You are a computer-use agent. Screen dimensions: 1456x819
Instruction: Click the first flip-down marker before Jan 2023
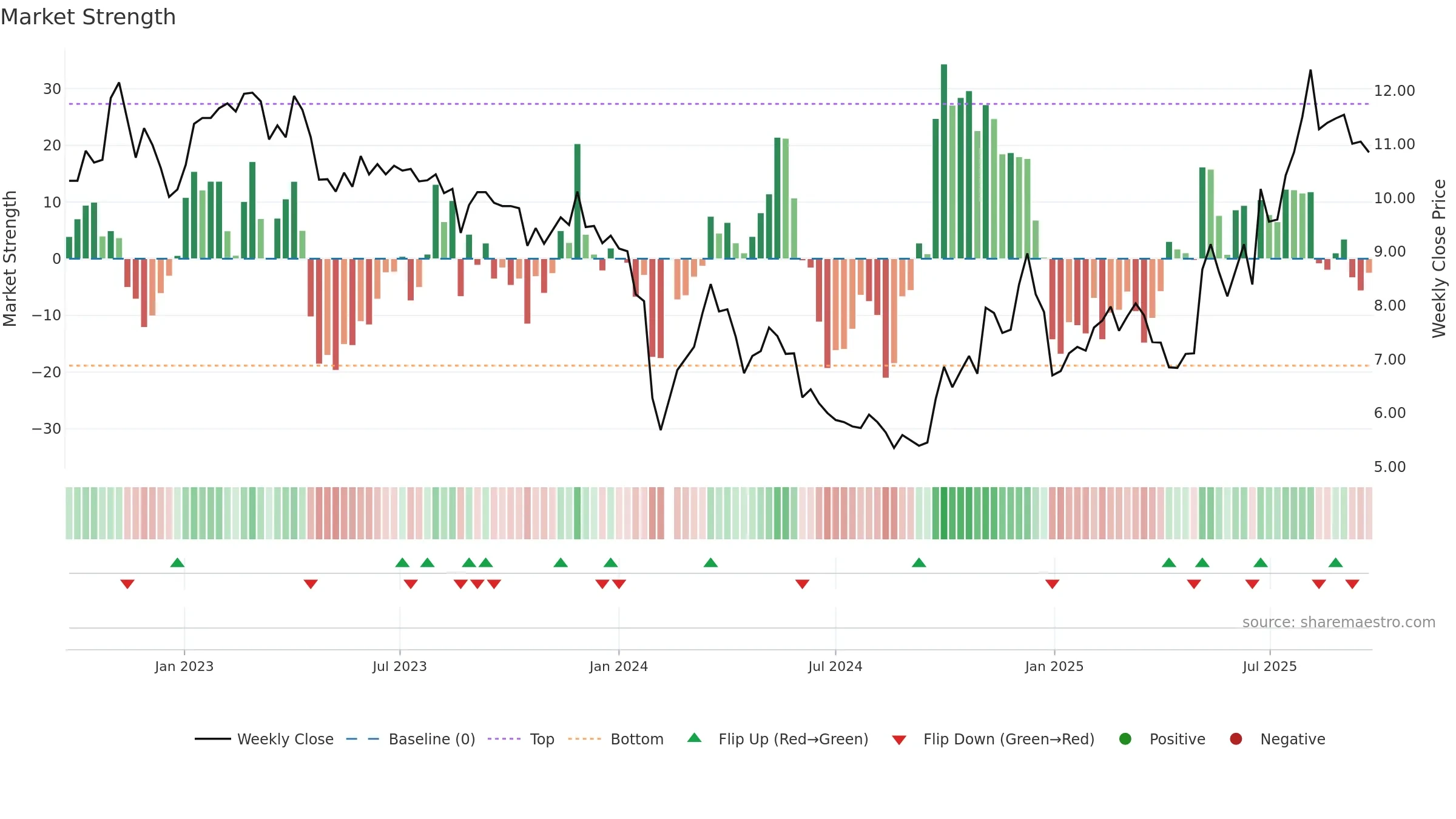[127, 584]
